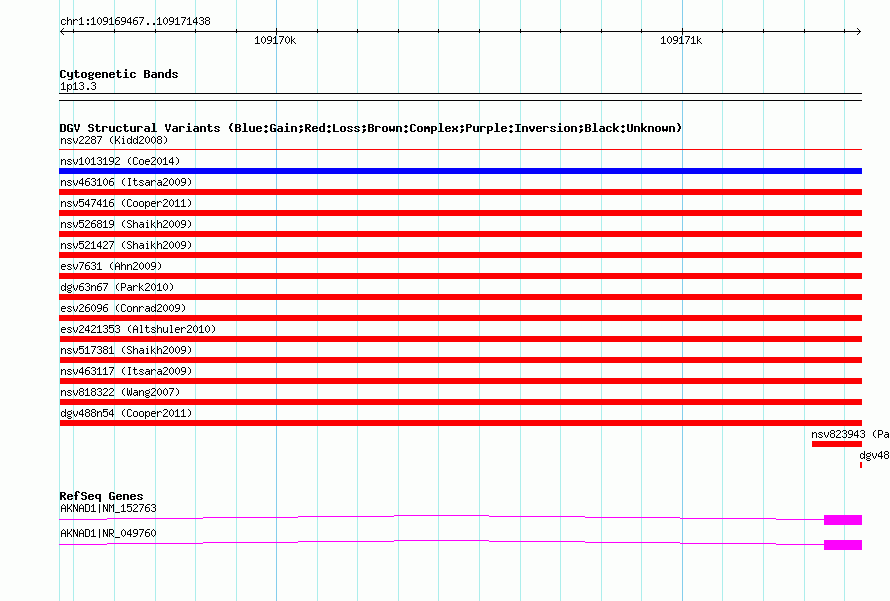Viewport: 890px width, 601px height.
Task: Open the dgv63n67 (Park2010) variant label
Action: click(x=117, y=287)
